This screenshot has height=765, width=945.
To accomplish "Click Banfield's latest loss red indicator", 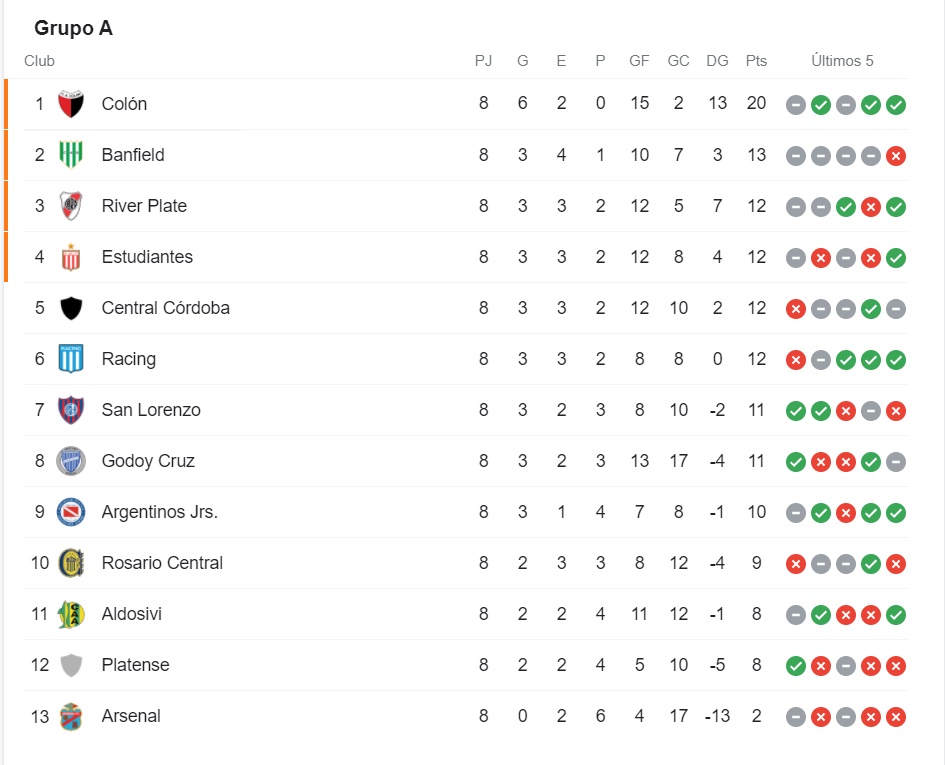I will [x=896, y=156].
